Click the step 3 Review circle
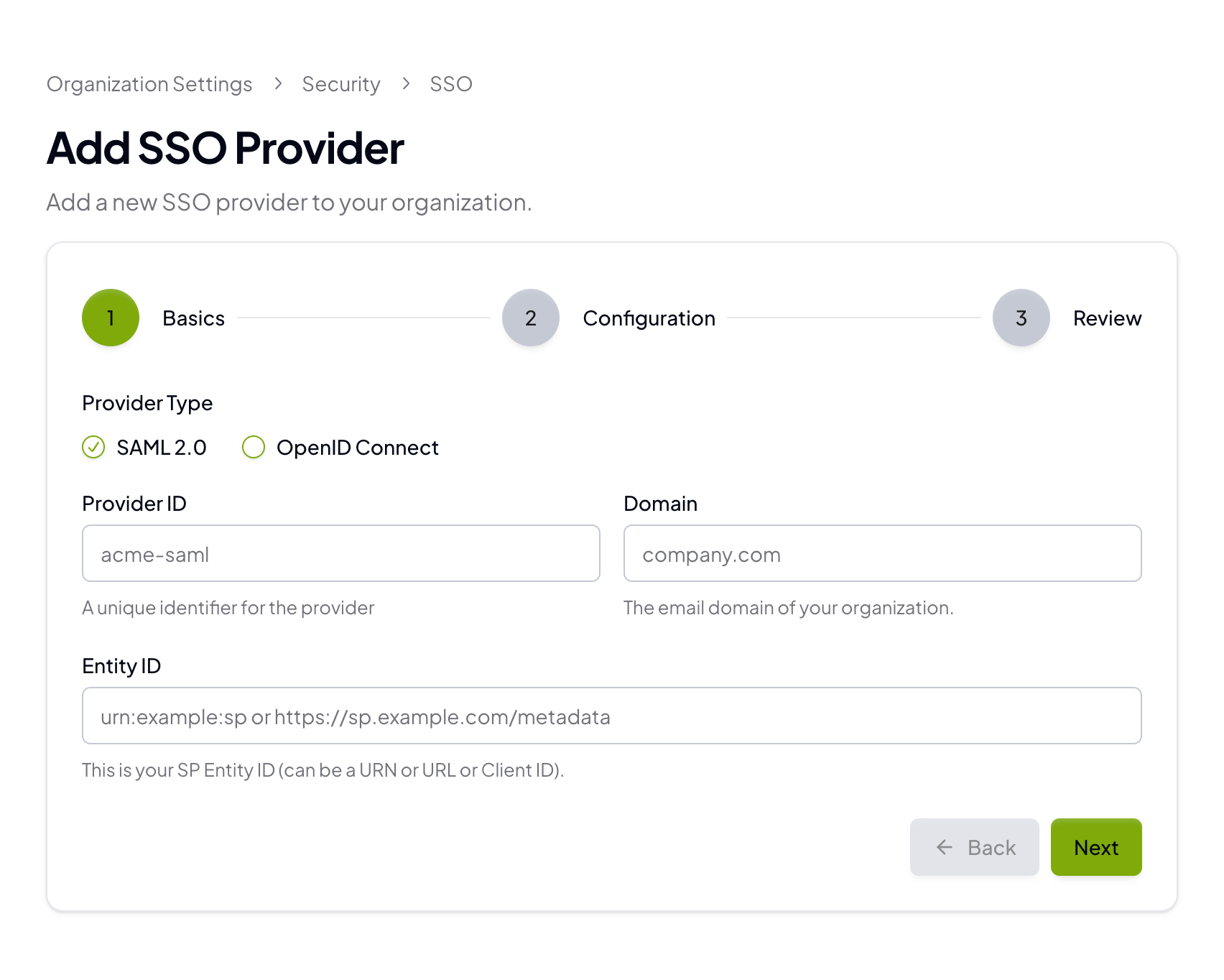Image resolution: width=1224 pixels, height=980 pixels. coord(1021,318)
